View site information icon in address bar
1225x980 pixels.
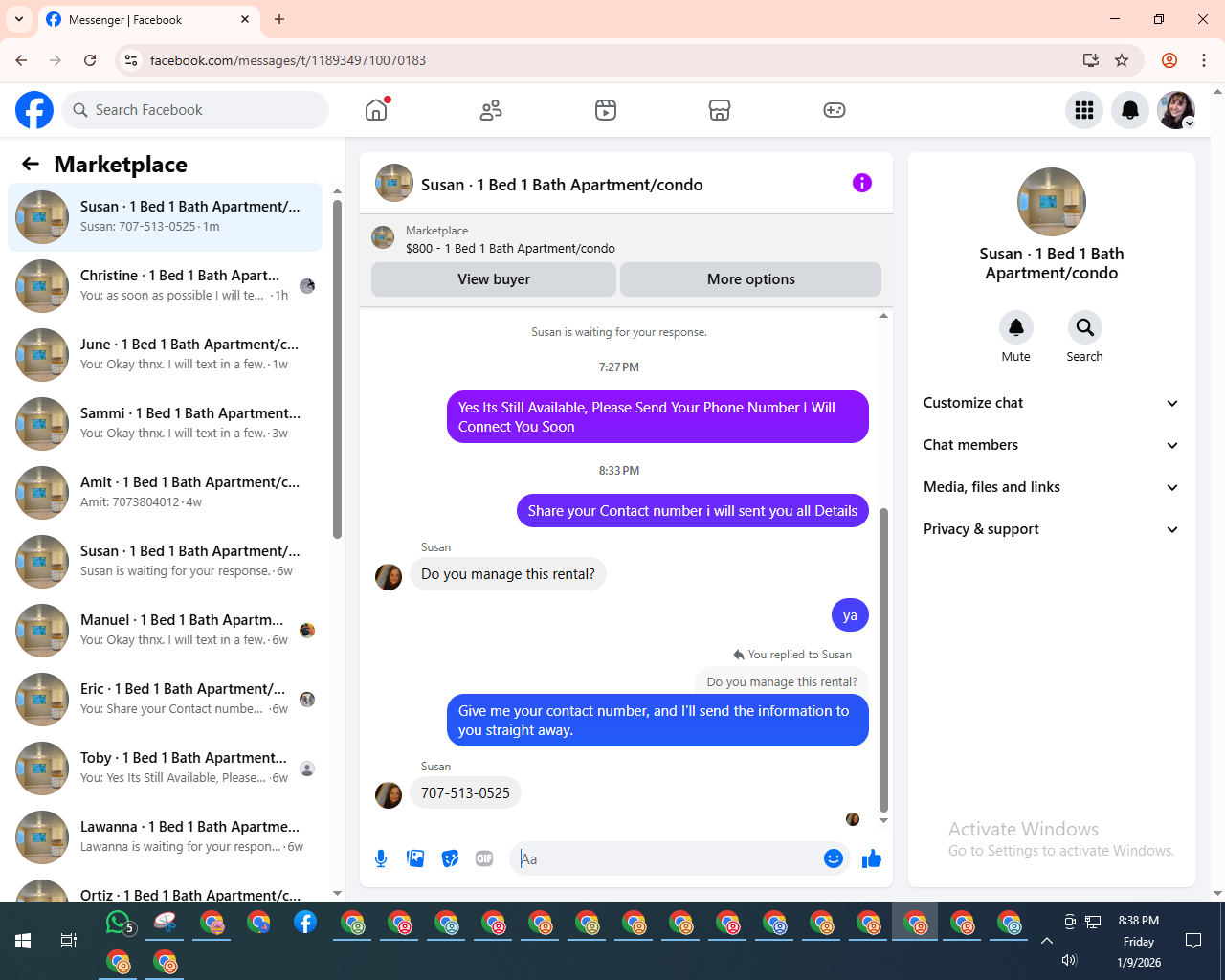pyautogui.click(x=131, y=60)
